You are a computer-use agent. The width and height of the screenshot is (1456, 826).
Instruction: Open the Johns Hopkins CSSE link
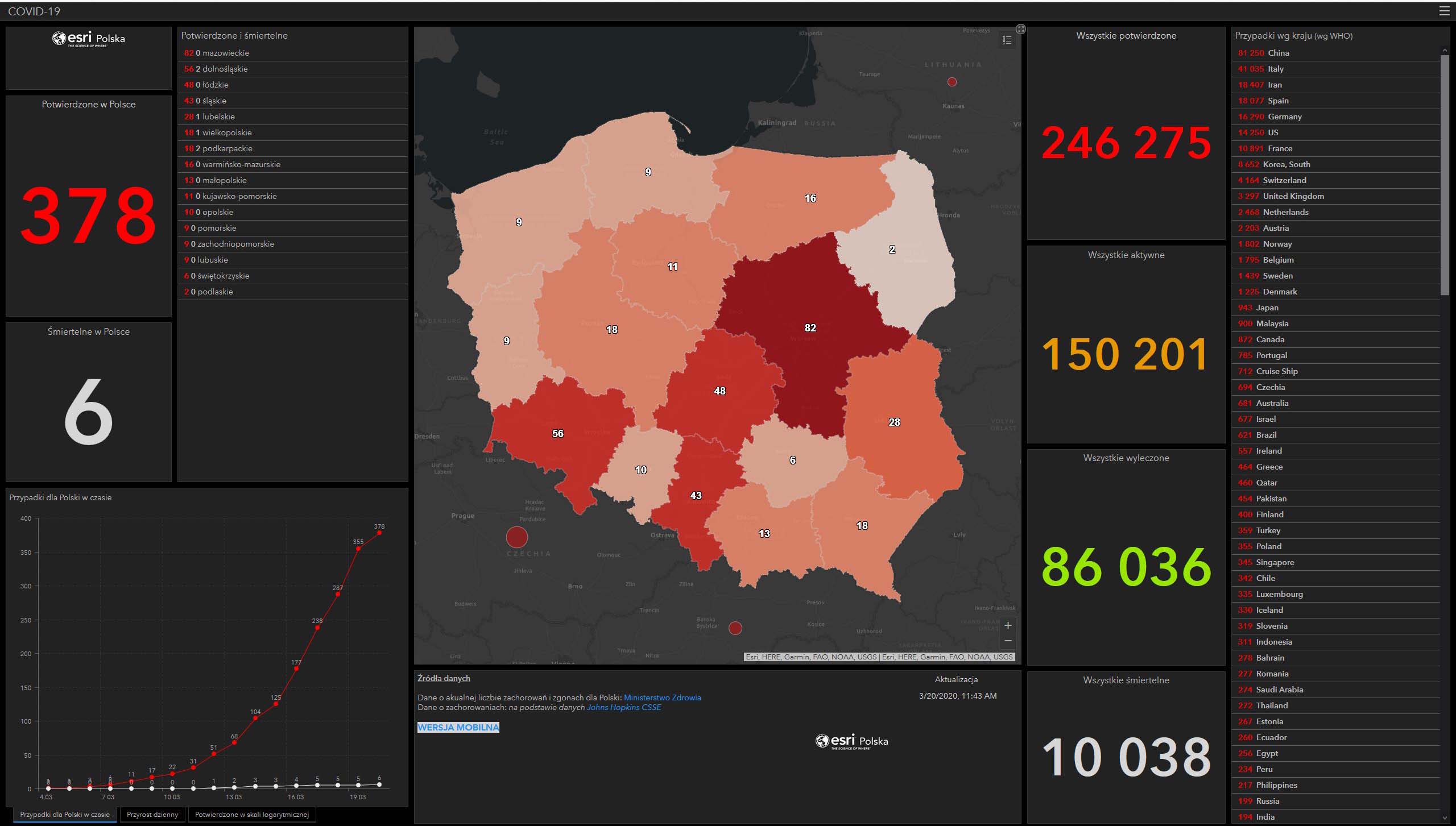pos(624,707)
